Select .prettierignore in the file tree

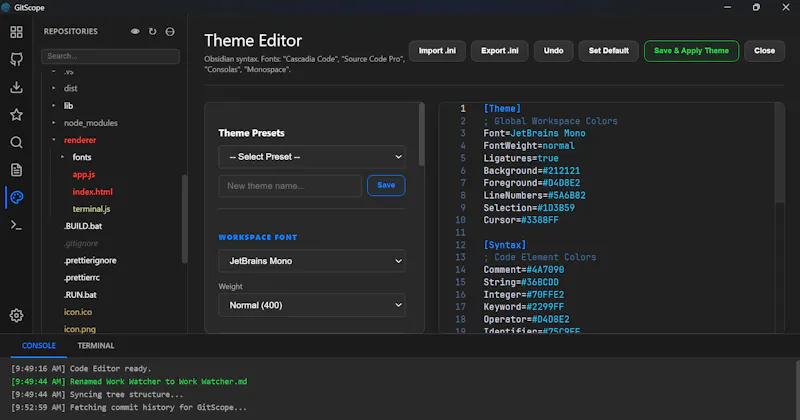tap(90, 260)
